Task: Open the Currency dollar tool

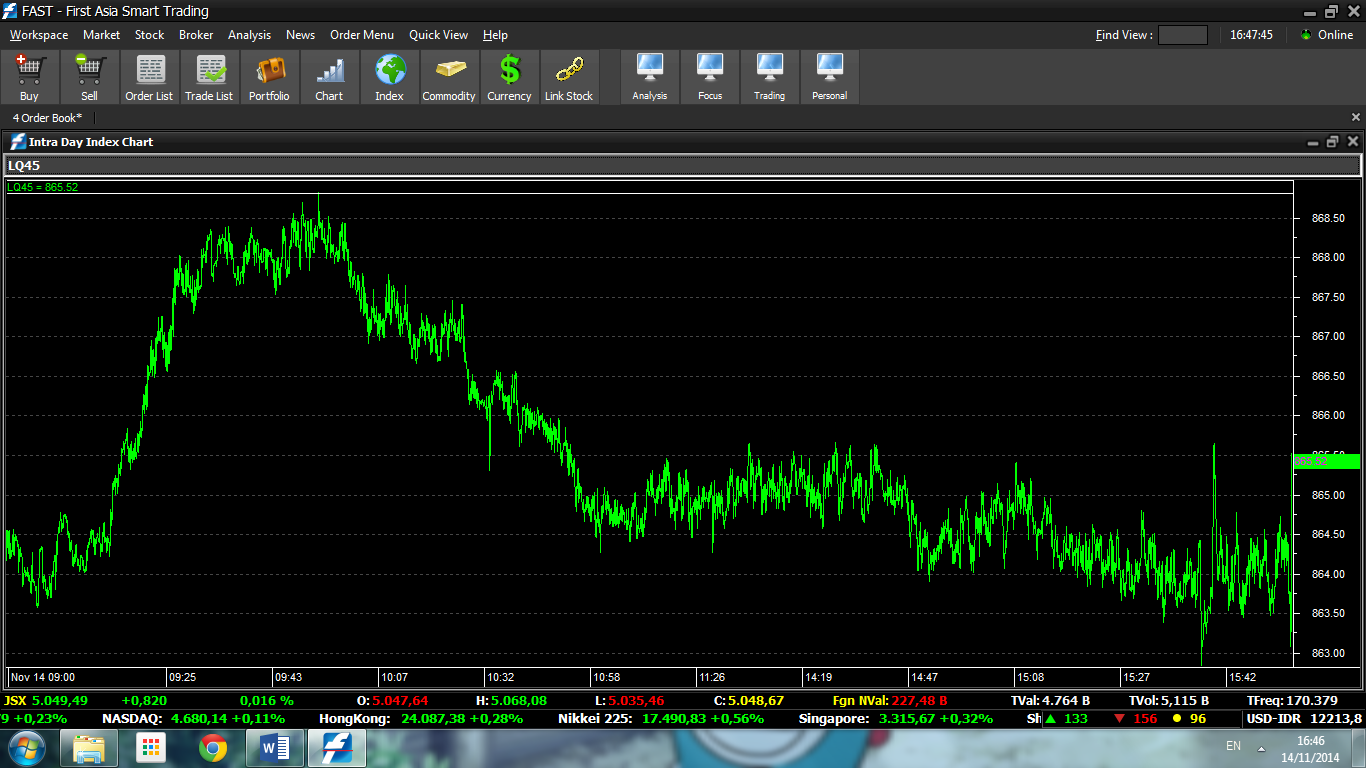Action: coord(509,78)
